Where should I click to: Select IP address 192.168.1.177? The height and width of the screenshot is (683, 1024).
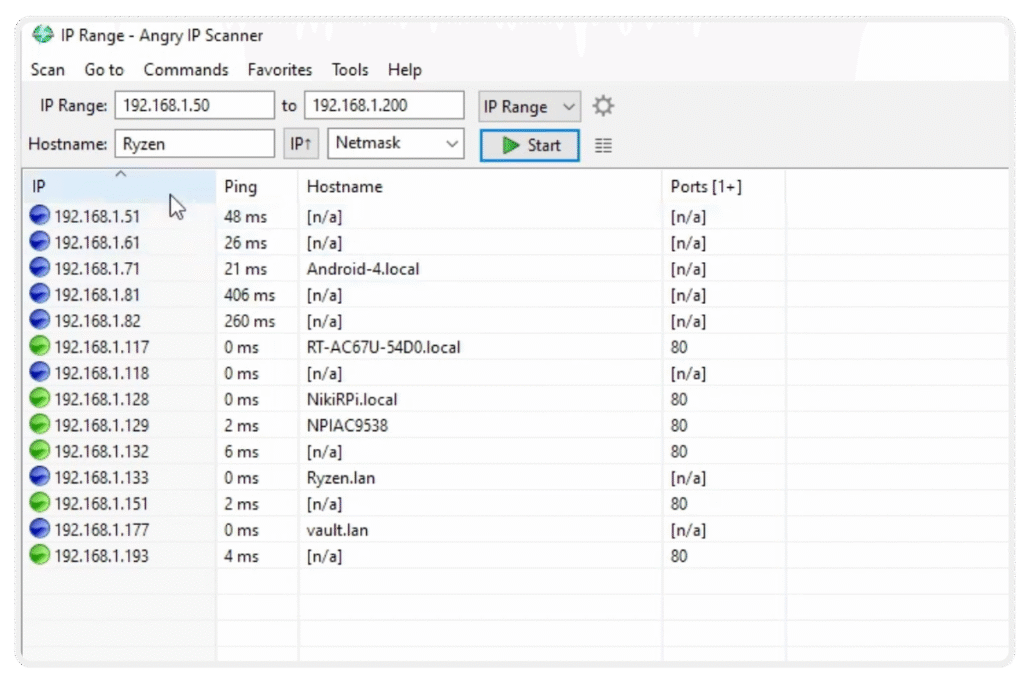(101, 530)
